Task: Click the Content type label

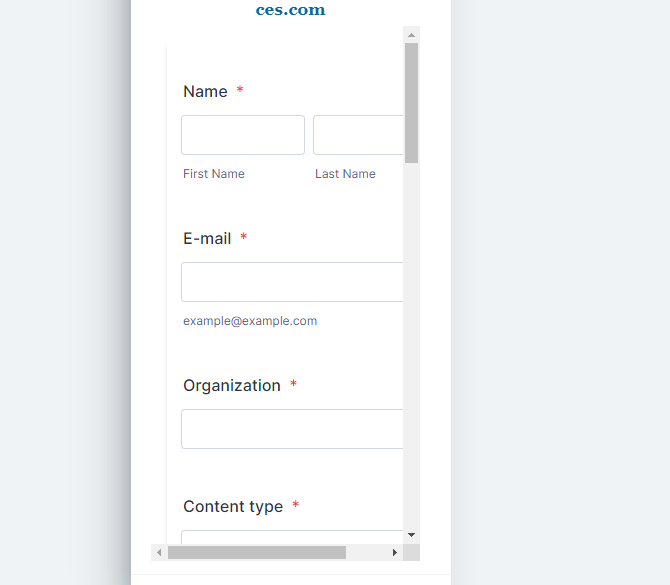Action: pos(233,506)
